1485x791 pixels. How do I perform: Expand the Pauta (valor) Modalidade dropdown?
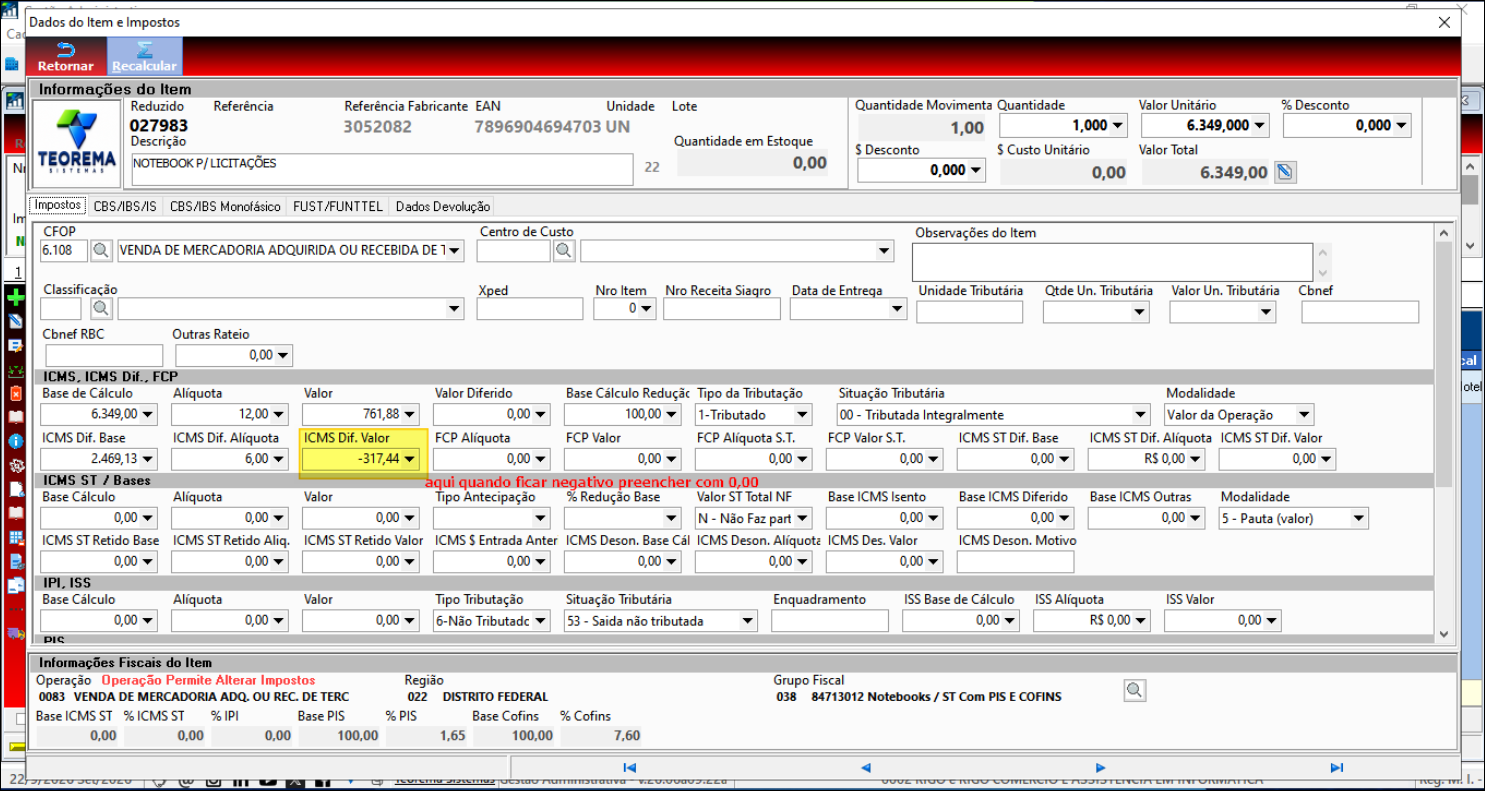point(1358,518)
